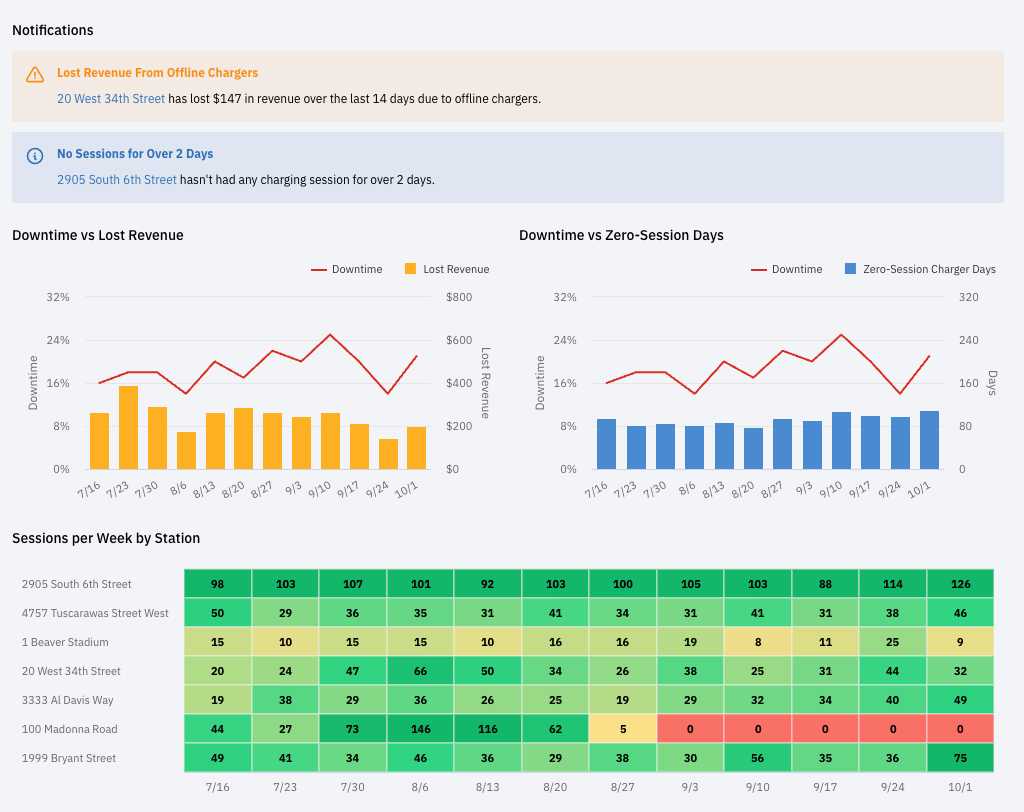This screenshot has width=1024, height=812.
Task: Open the 2905 South 6th Street link
Action: click(117, 180)
